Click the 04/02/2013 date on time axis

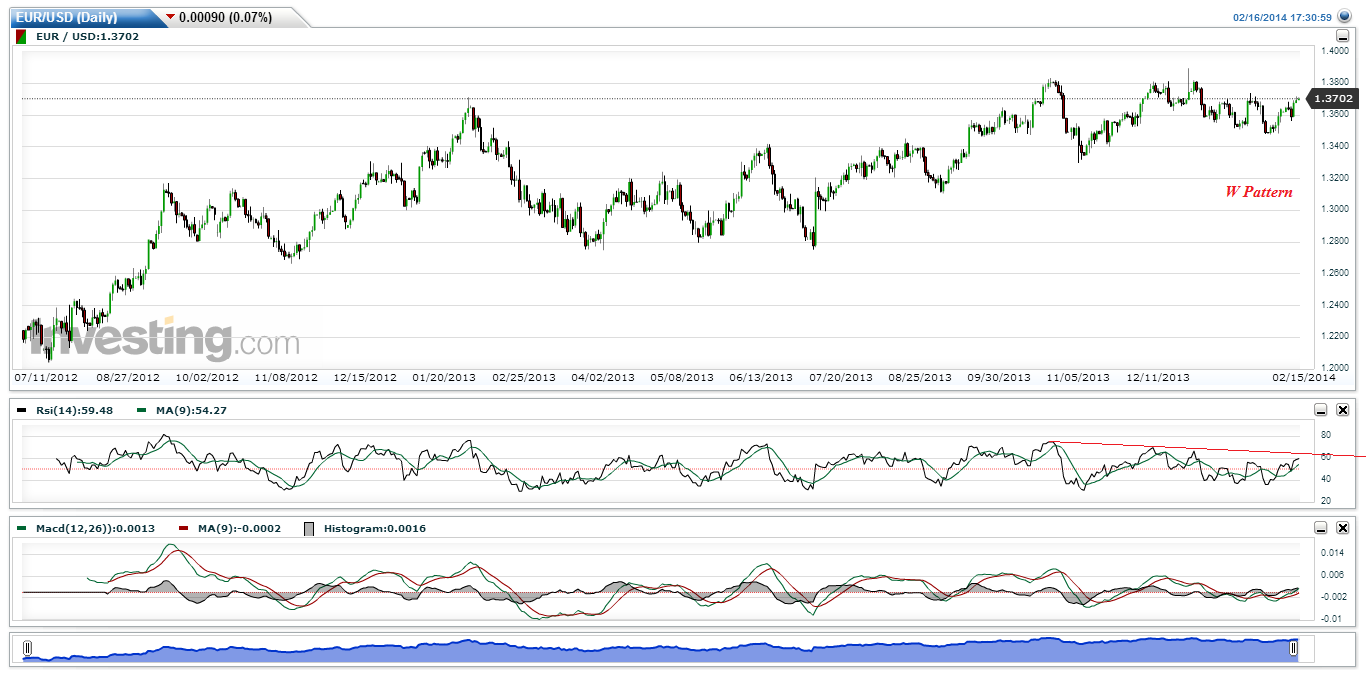coord(603,378)
